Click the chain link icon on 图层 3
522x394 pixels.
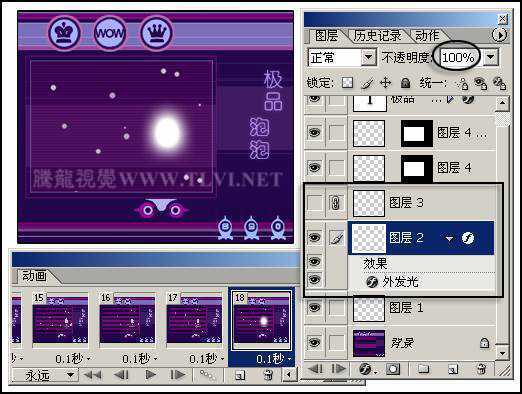pyautogui.click(x=336, y=203)
